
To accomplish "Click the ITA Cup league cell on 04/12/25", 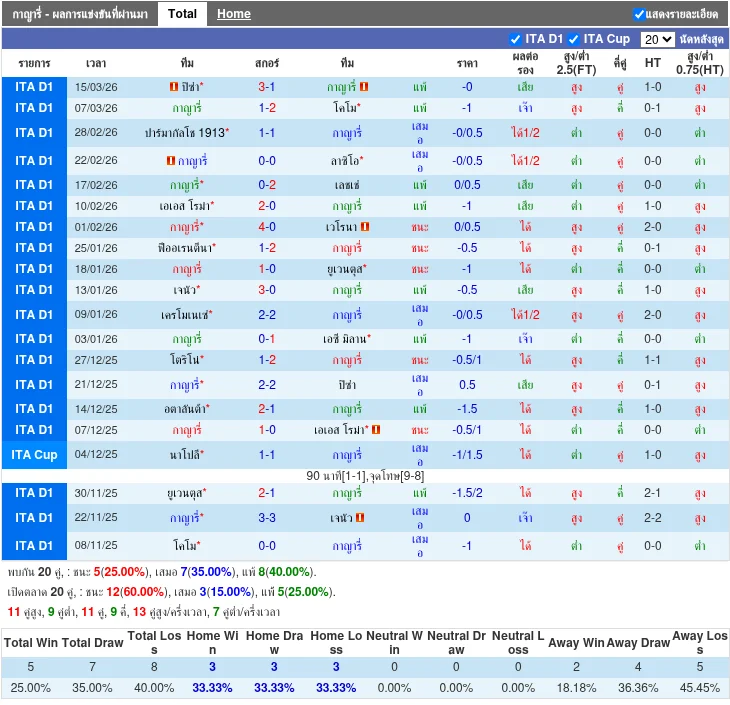I will coord(35,455).
